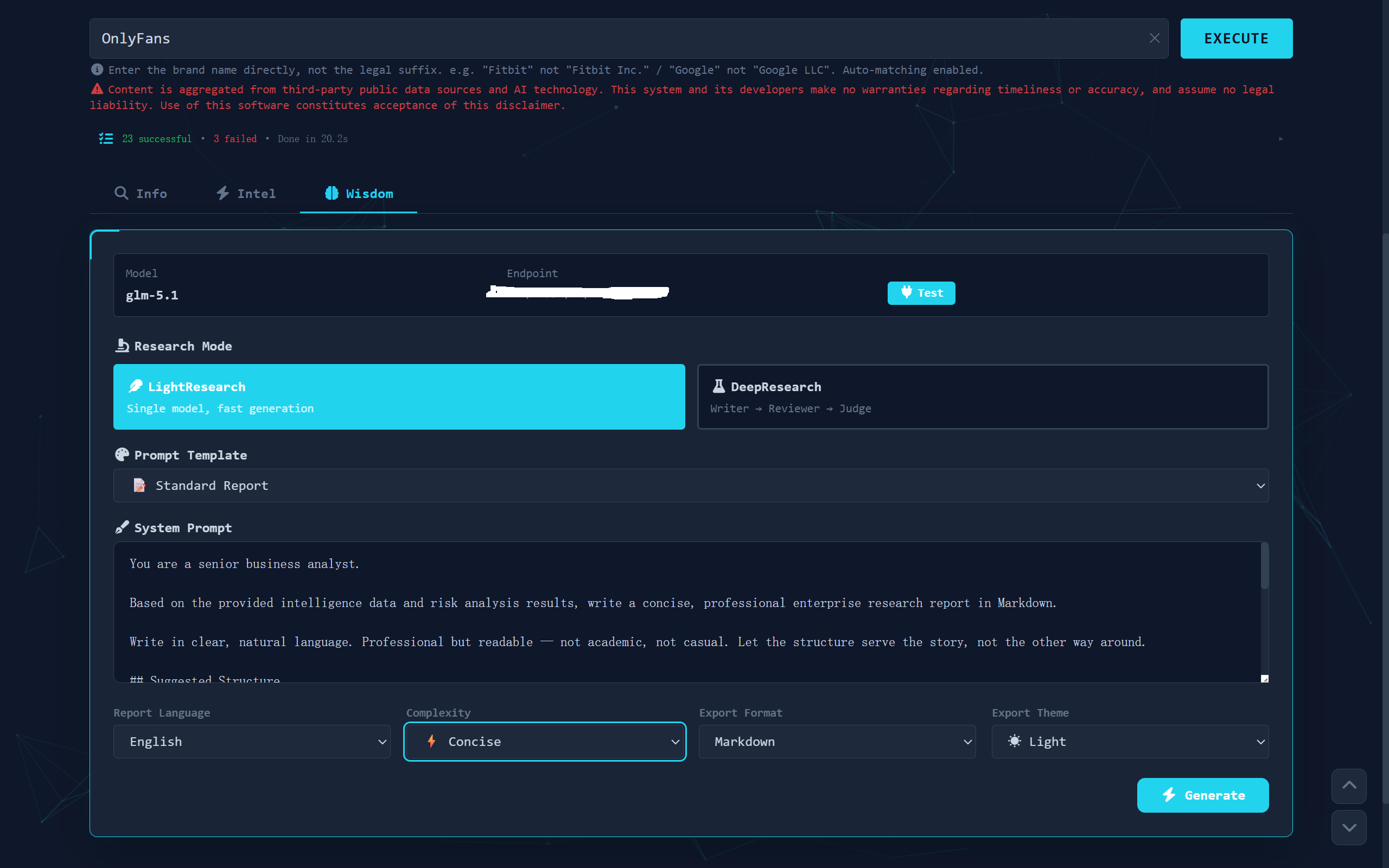Viewport: 1389px width, 868px height.
Task: Select the Wisdom tab
Action: (359, 194)
